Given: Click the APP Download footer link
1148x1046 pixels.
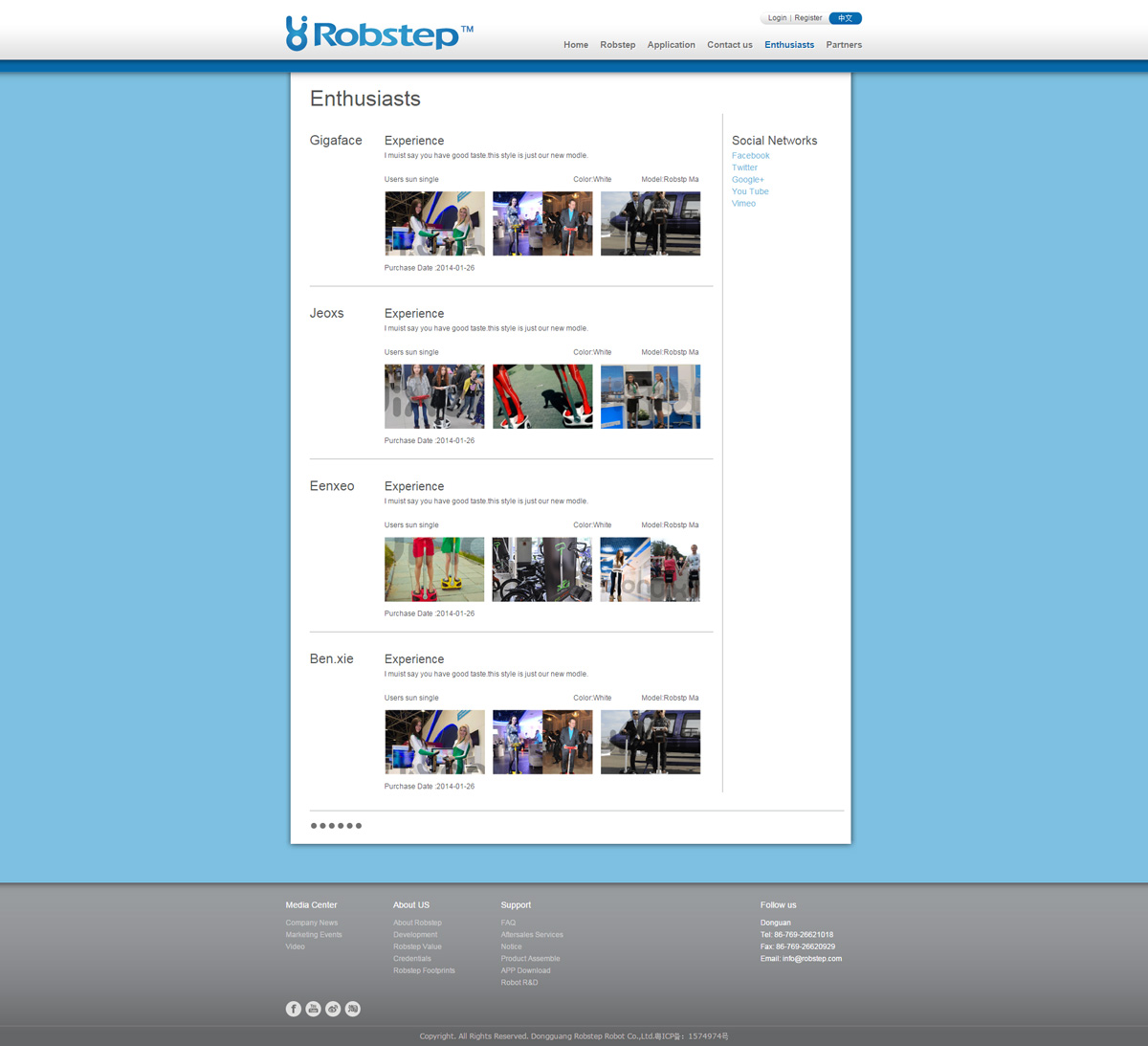Looking at the screenshot, I should 525,970.
